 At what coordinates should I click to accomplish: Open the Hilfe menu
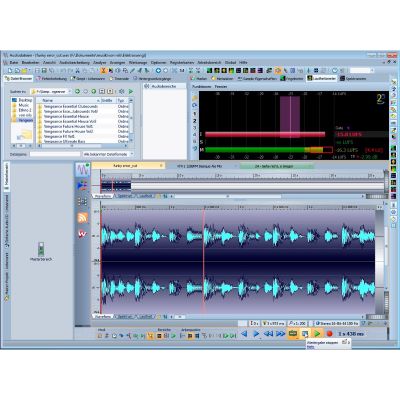tap(243, 62)
